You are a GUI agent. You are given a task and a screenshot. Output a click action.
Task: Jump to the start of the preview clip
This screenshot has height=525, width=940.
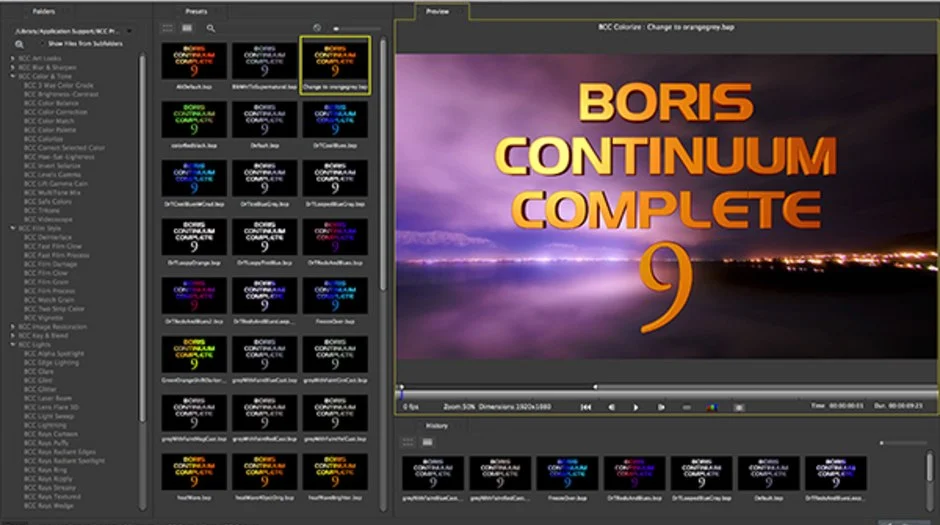point(585,407)
